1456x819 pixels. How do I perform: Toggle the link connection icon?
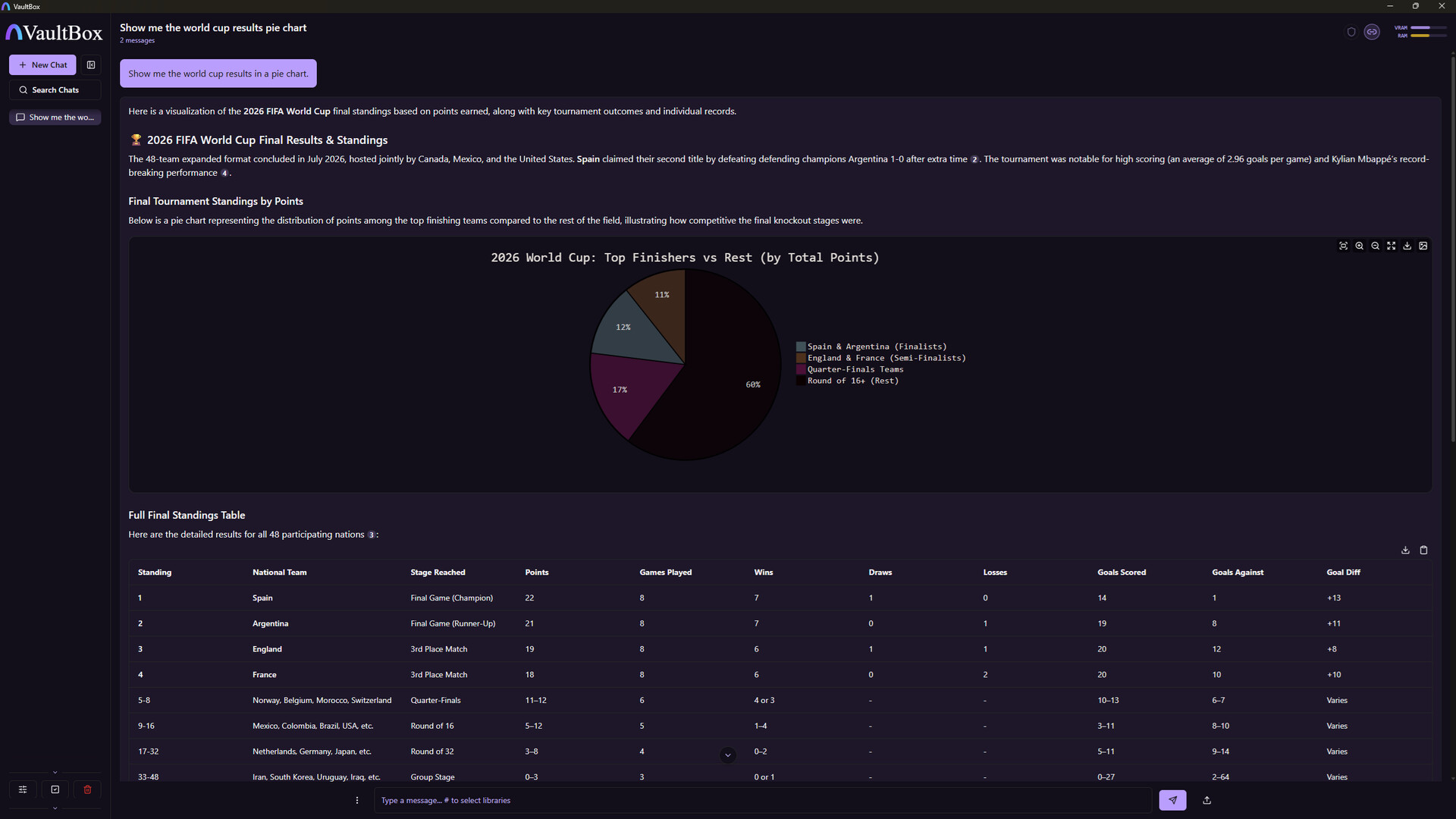[x=1372, y=32]
